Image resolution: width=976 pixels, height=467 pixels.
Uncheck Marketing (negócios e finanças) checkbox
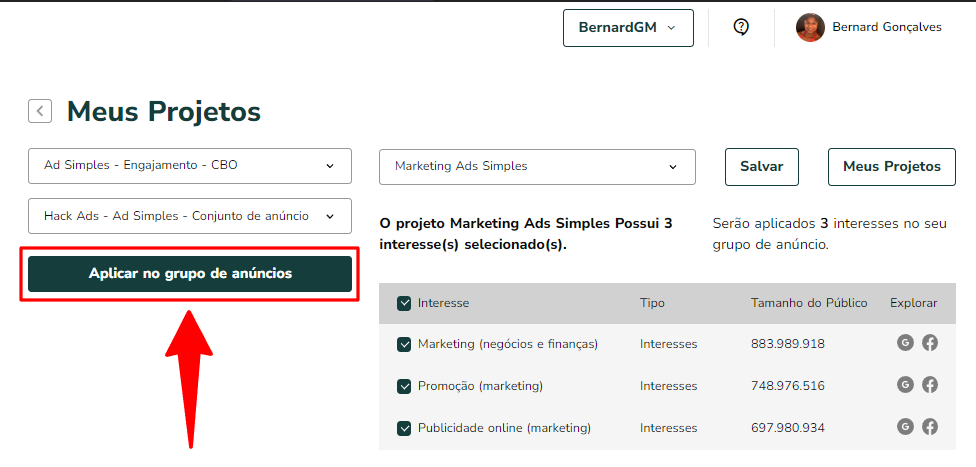point(404,344)
